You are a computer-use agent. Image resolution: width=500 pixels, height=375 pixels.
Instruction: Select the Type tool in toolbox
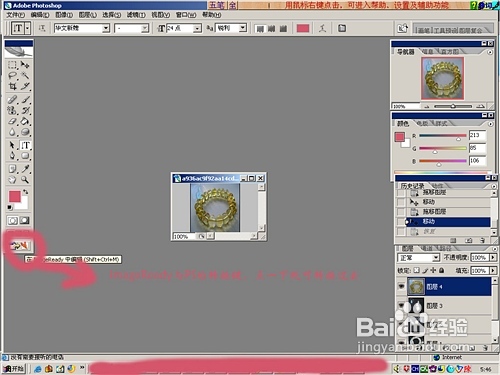(25, 145)
